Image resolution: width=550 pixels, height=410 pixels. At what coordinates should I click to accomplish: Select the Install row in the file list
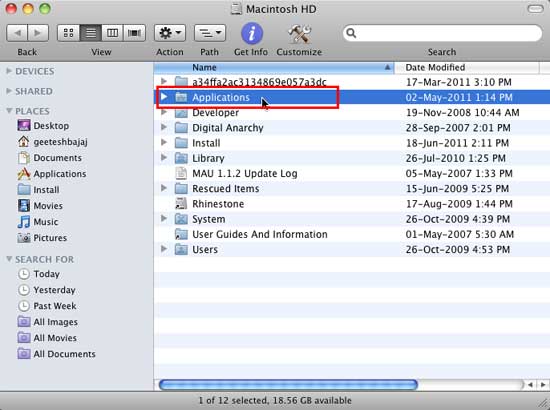tap(352, 143)
